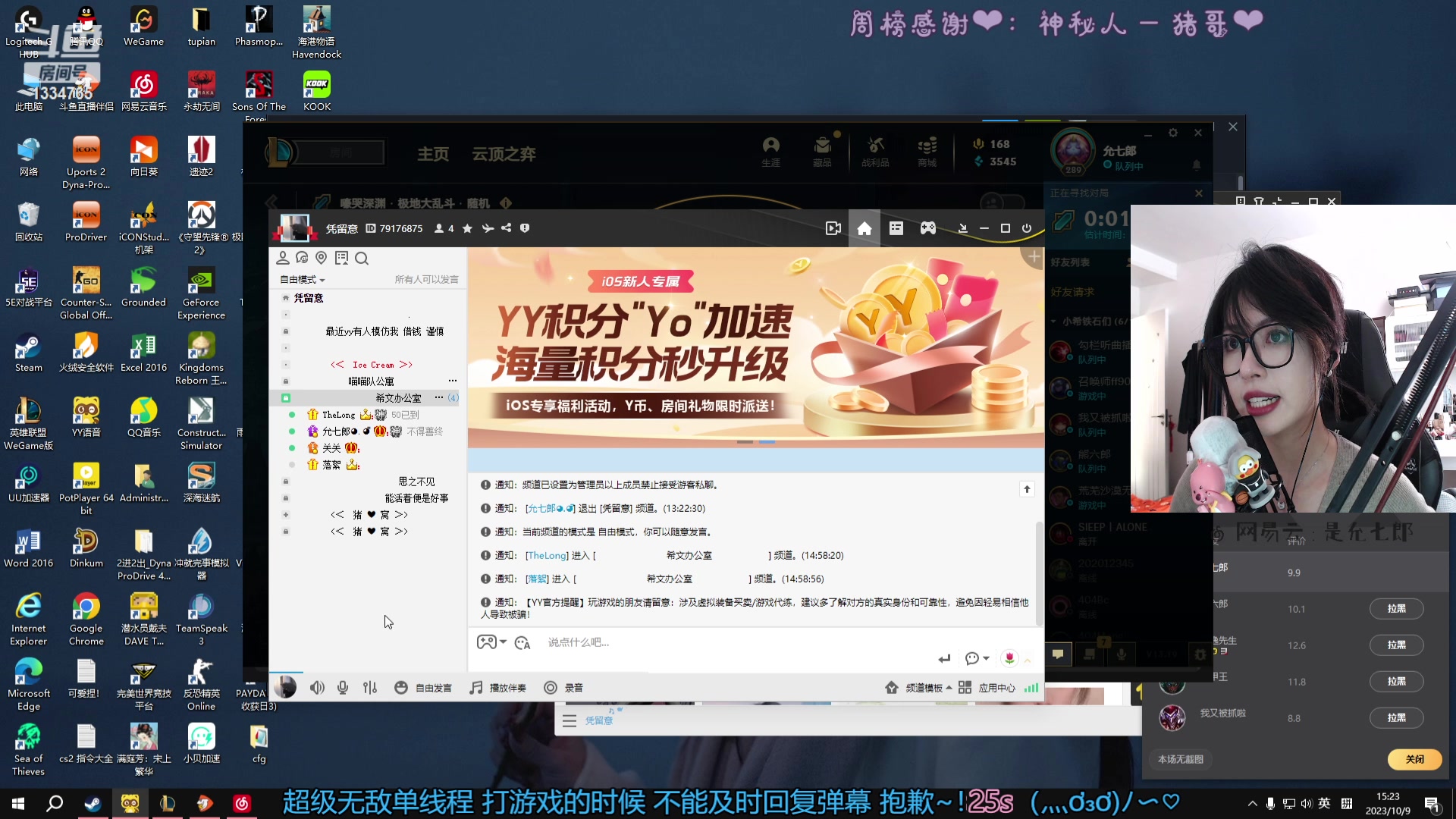The width and height of the screenshot is (1456, 819).
Task: Click the airplane invite icon in YY header
Action: point(488,228)
